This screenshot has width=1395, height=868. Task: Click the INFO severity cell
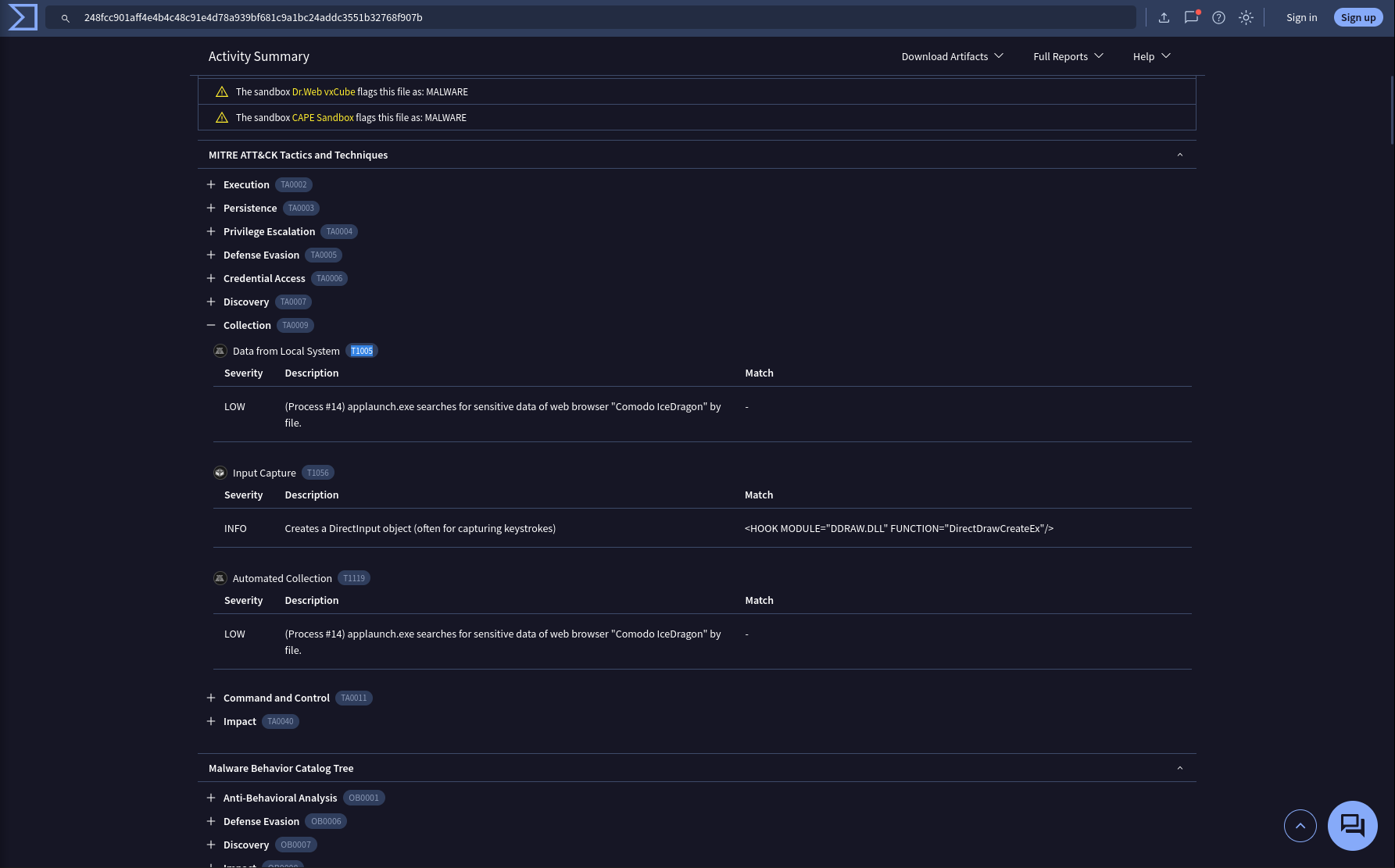click(235, 528)
